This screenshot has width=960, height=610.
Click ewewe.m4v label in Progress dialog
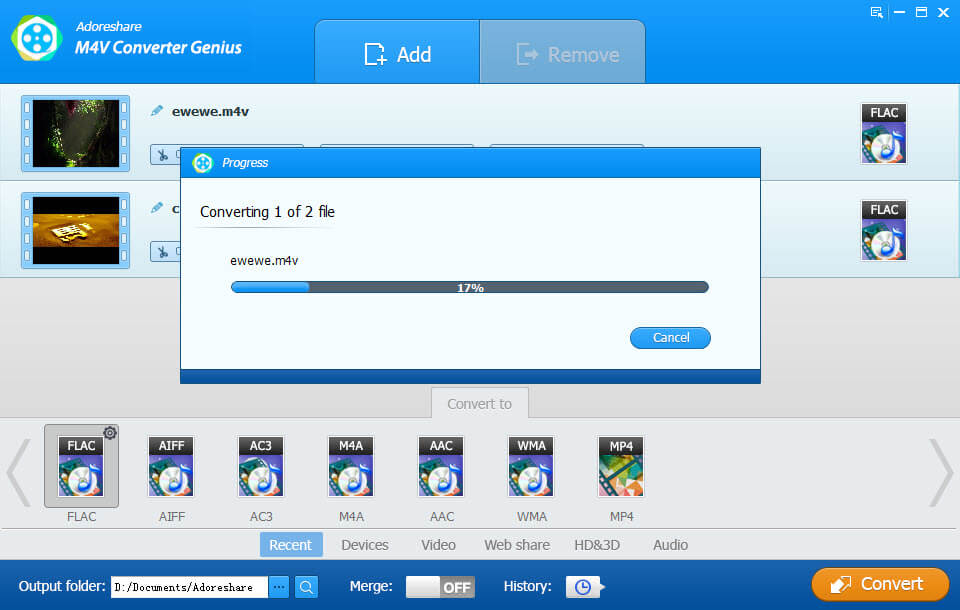(x=264, y=260)
